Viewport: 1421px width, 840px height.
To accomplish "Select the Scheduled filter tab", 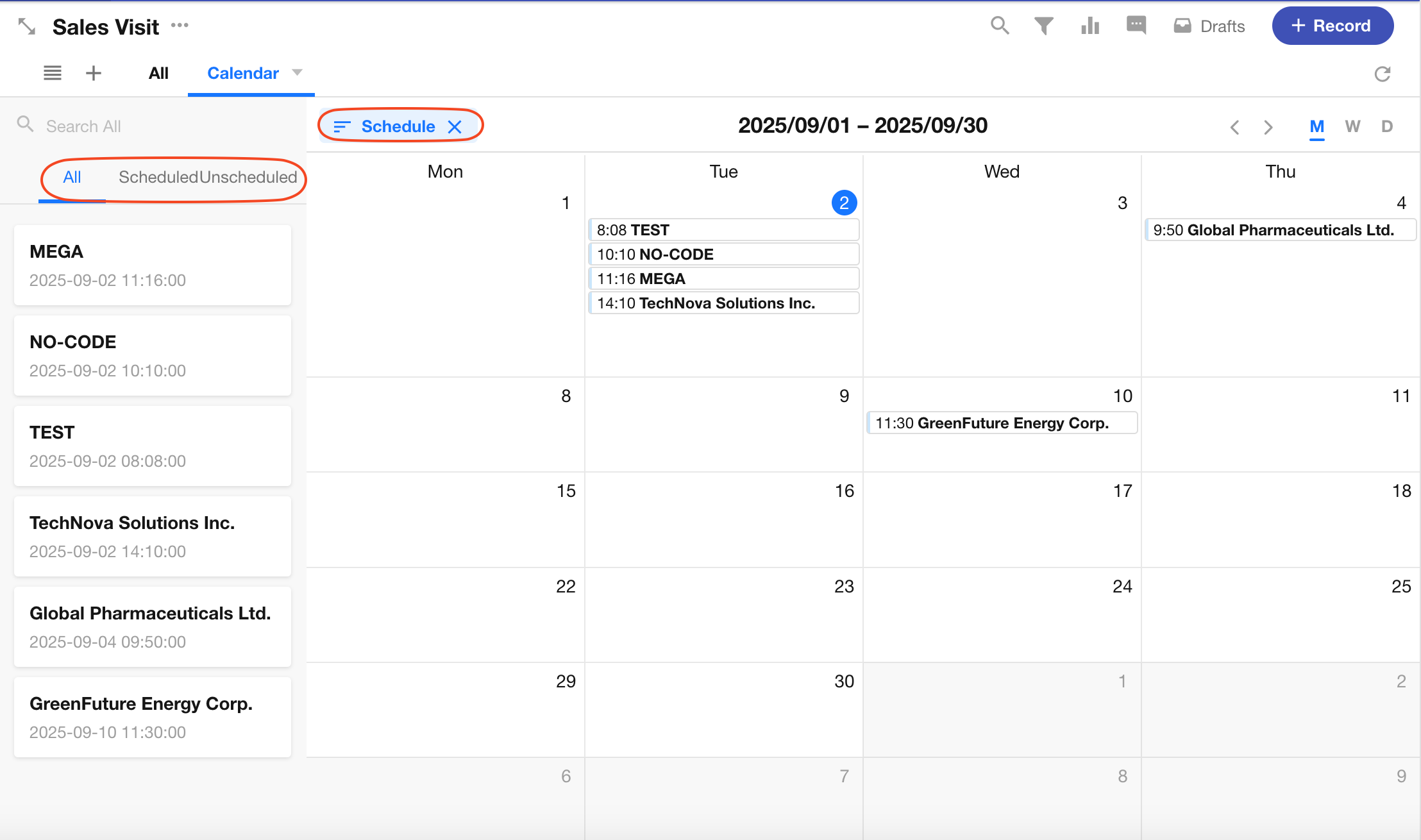I will 158,177.
